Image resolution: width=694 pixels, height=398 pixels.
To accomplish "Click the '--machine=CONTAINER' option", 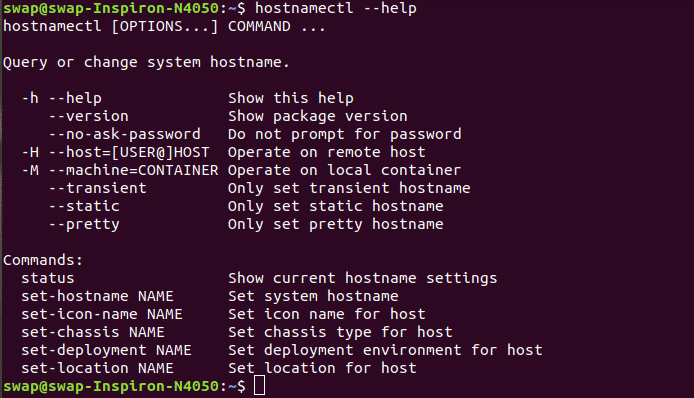I will click(x=133, y=170).
